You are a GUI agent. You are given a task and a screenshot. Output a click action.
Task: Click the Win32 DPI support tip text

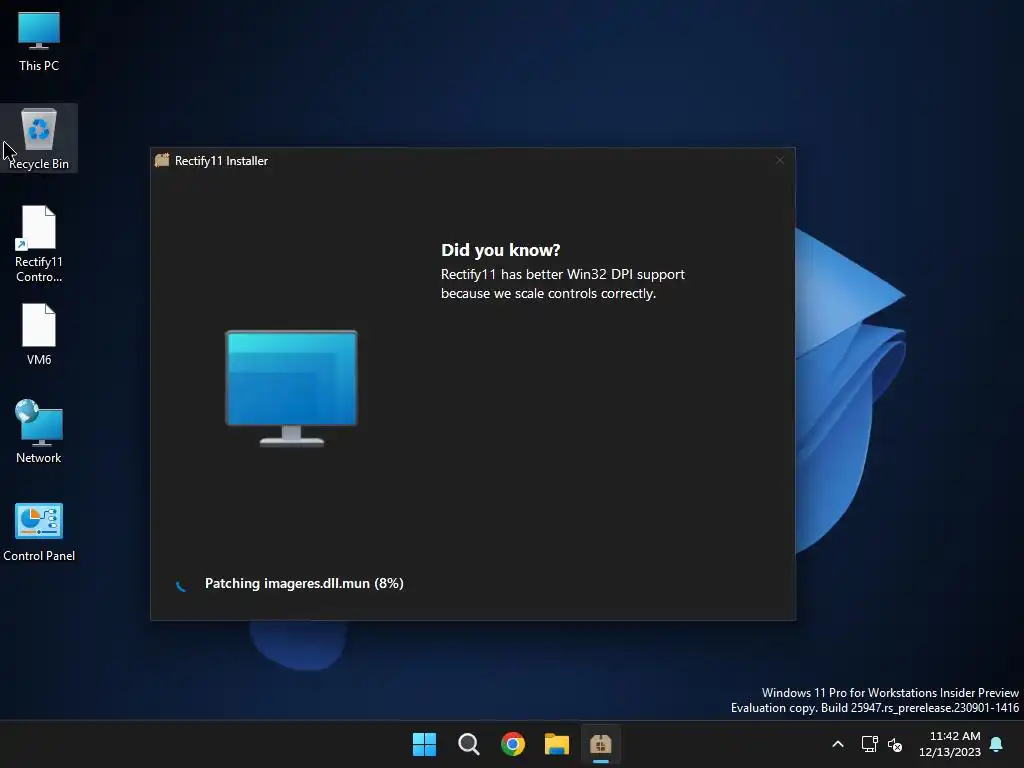pos(563,284)
